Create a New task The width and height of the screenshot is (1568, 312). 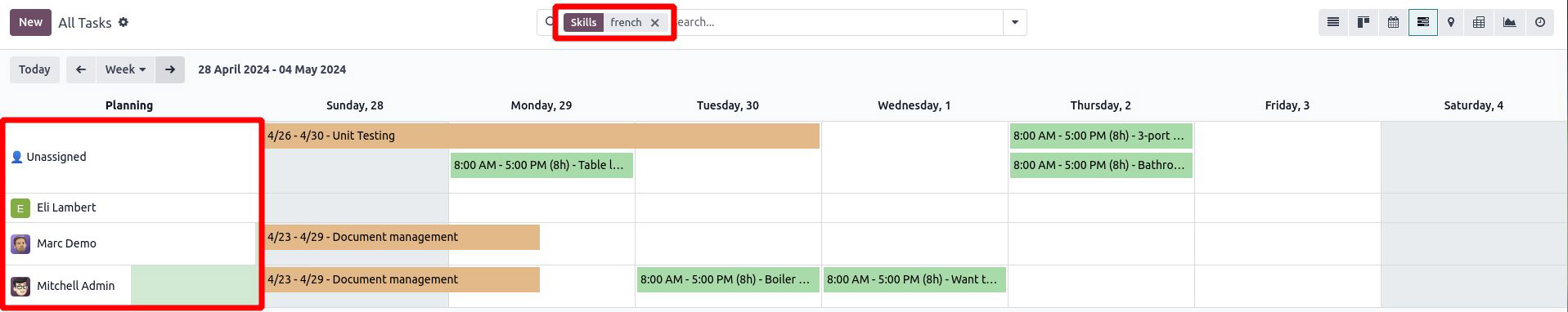30,22
